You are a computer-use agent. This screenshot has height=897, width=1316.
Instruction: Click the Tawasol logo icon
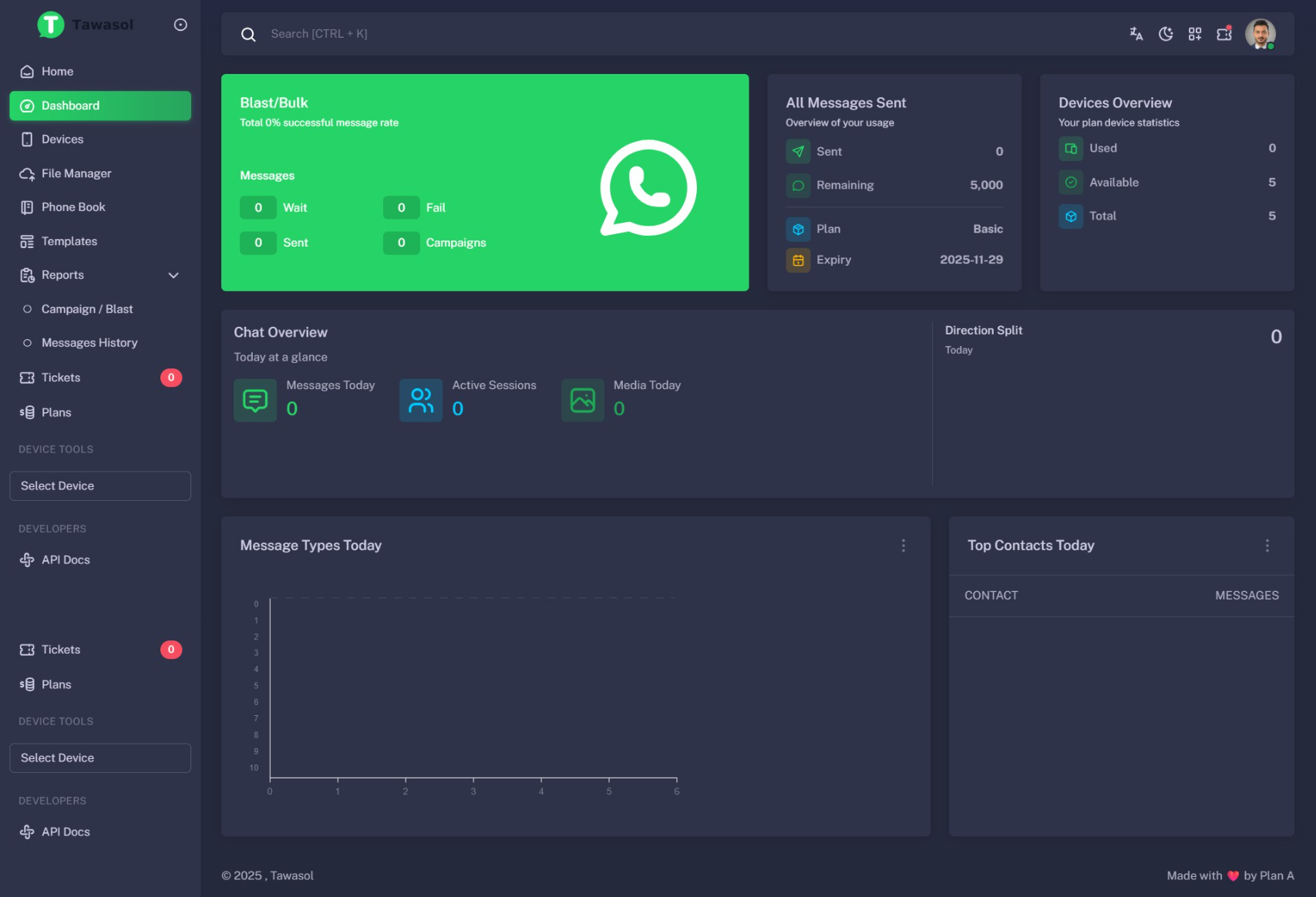[51, 25]
